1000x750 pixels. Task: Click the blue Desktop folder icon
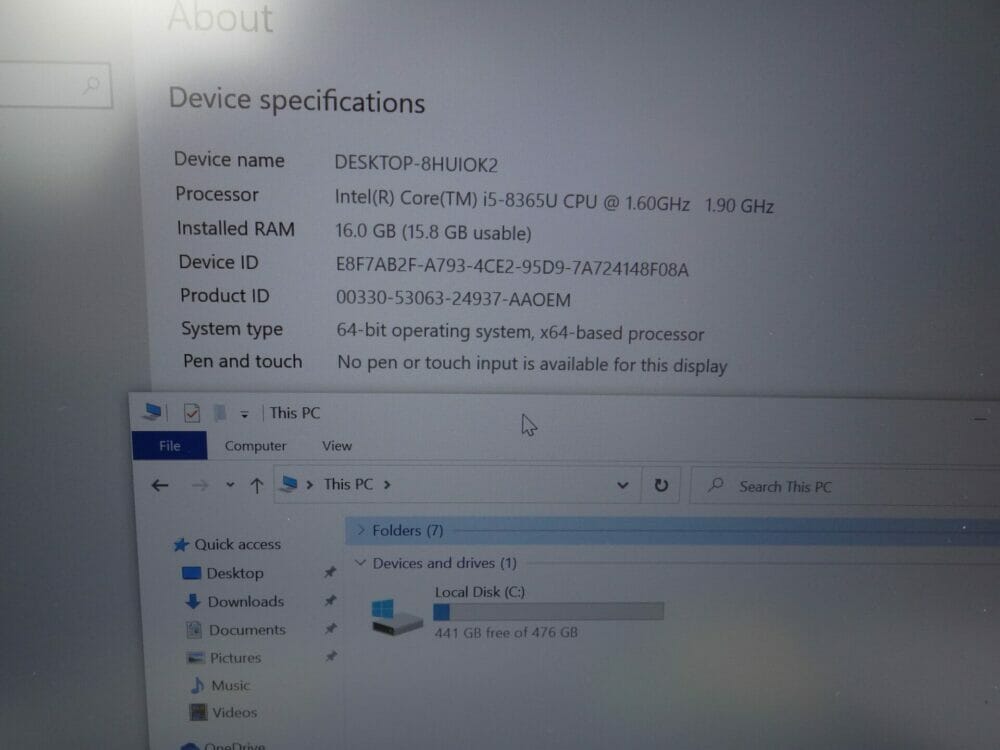[191, 573]
